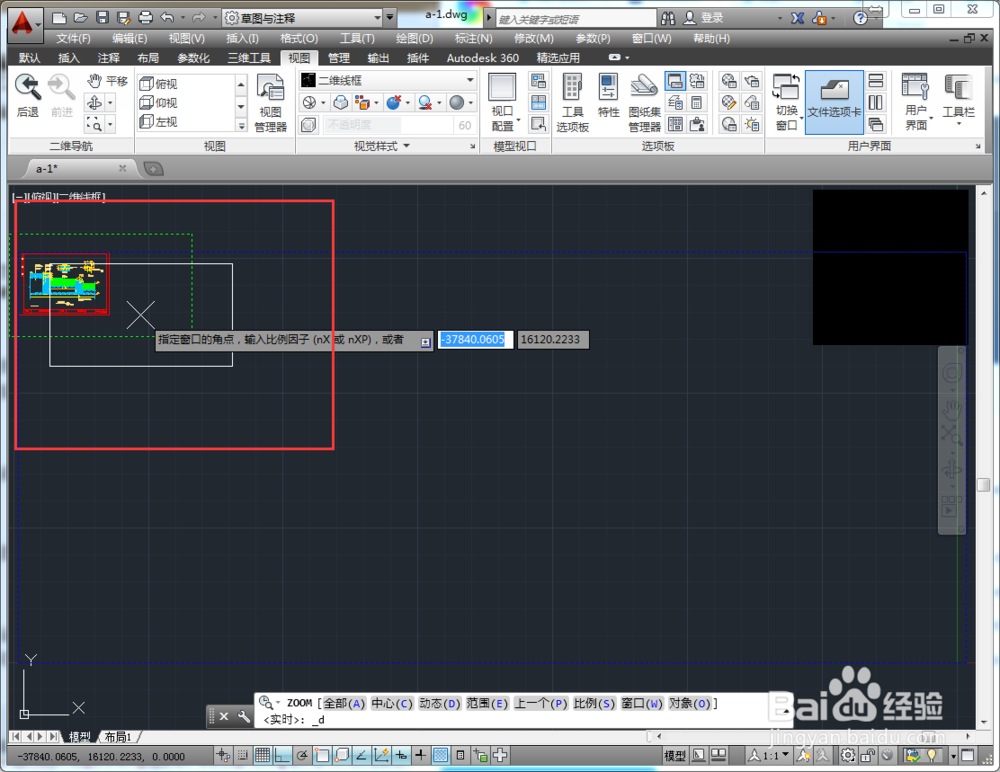The width and height of the screenshot is (1000, 772).
Task: Click the black color swatch in visual style box
Action: [309, 80]
